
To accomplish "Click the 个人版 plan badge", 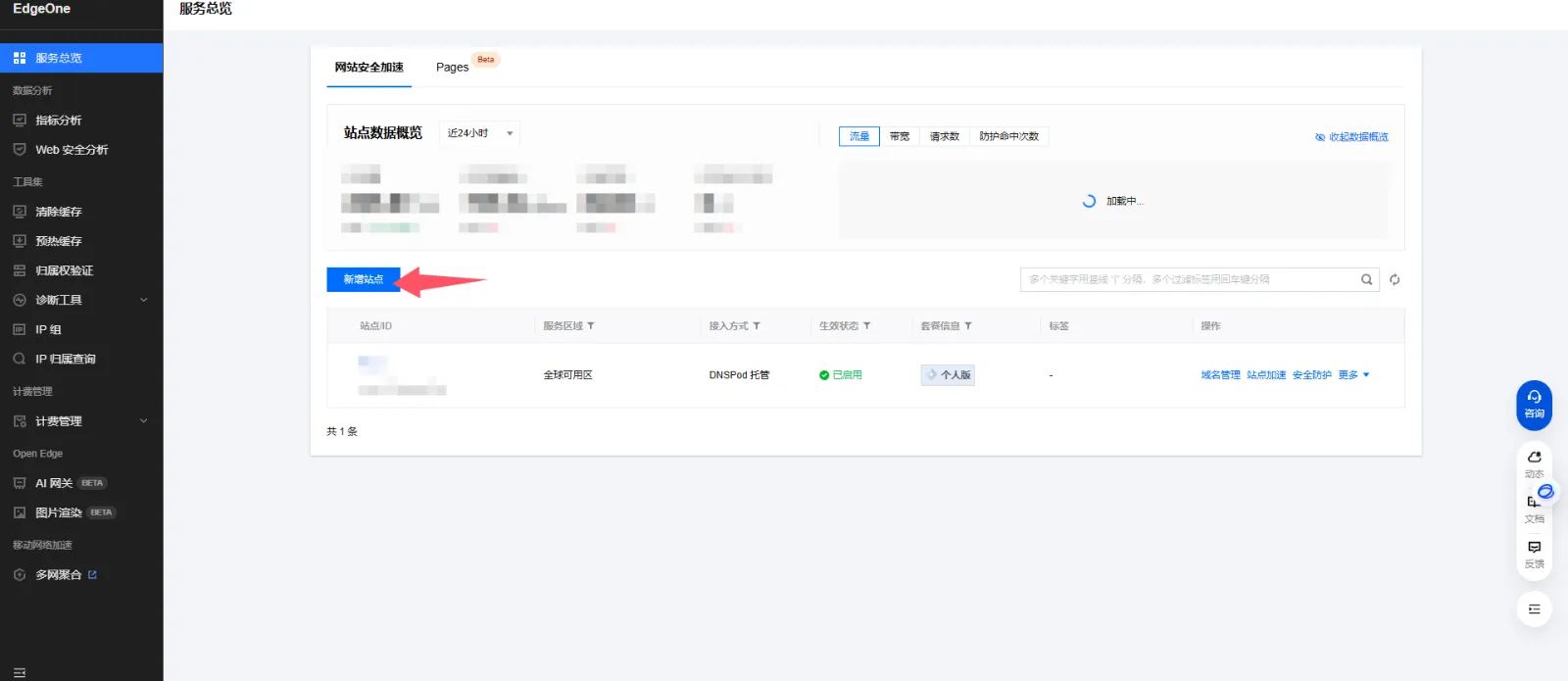I will pyautogui.click(x=948, y=375).
